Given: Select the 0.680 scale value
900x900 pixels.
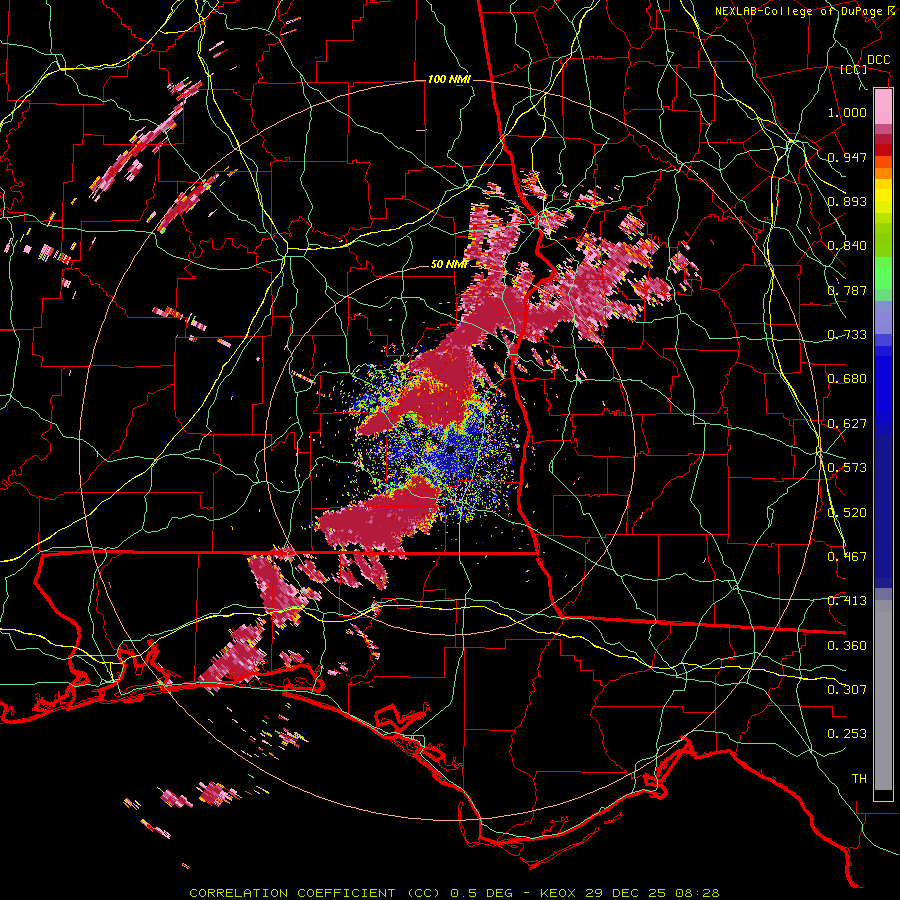Looking at the screenshot, I should point(847,379).
